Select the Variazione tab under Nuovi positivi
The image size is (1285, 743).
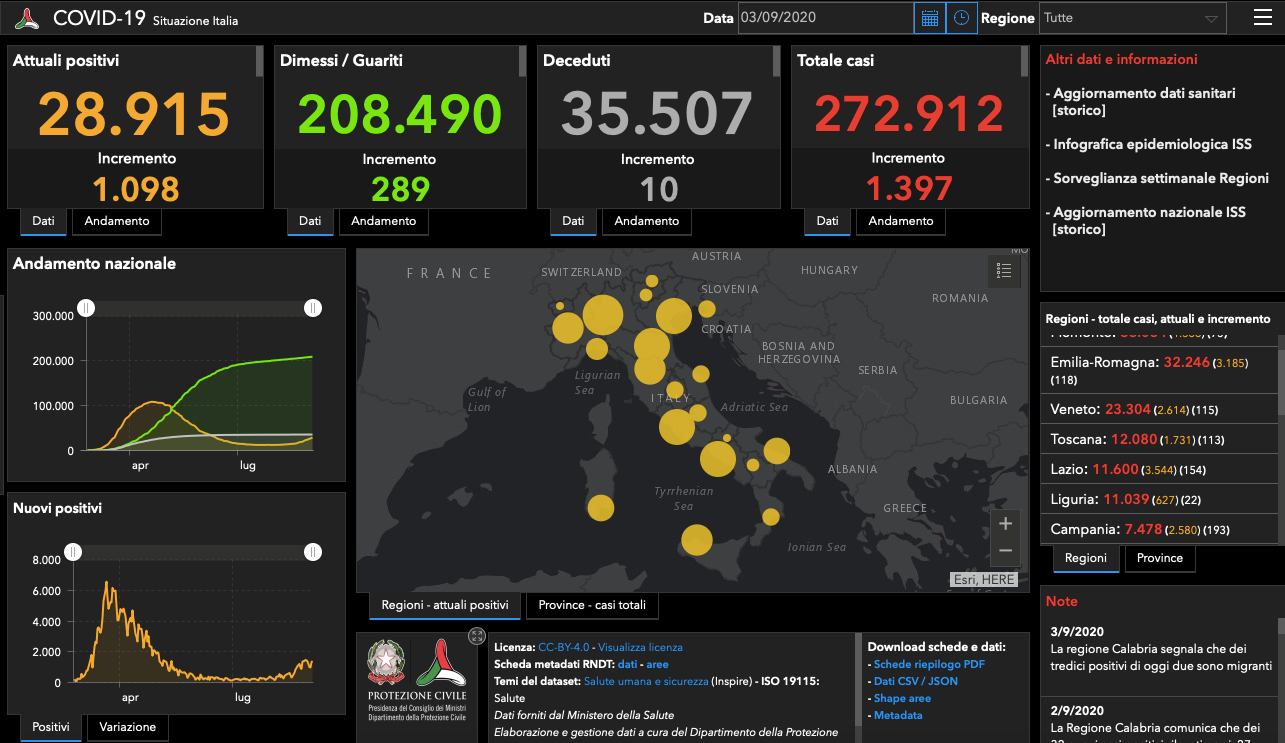point(128,727)
